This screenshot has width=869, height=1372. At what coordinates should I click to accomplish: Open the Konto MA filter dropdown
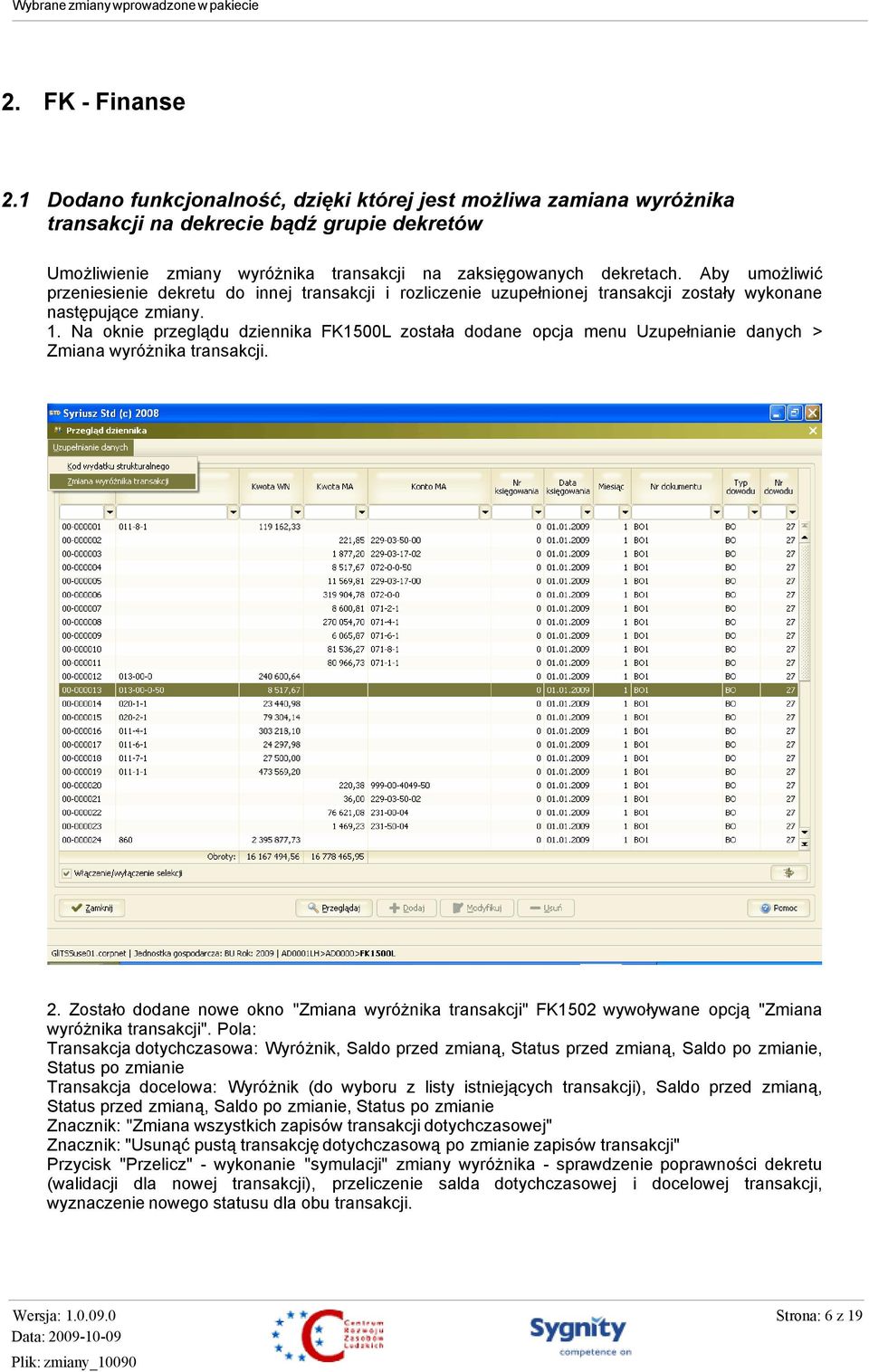484,512
